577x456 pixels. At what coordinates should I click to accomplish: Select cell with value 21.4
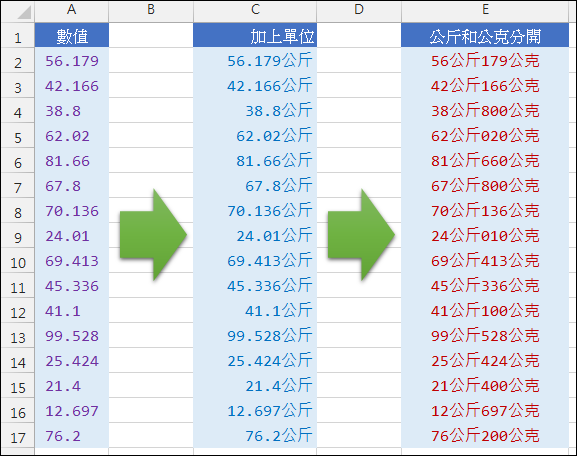point(72,386)
